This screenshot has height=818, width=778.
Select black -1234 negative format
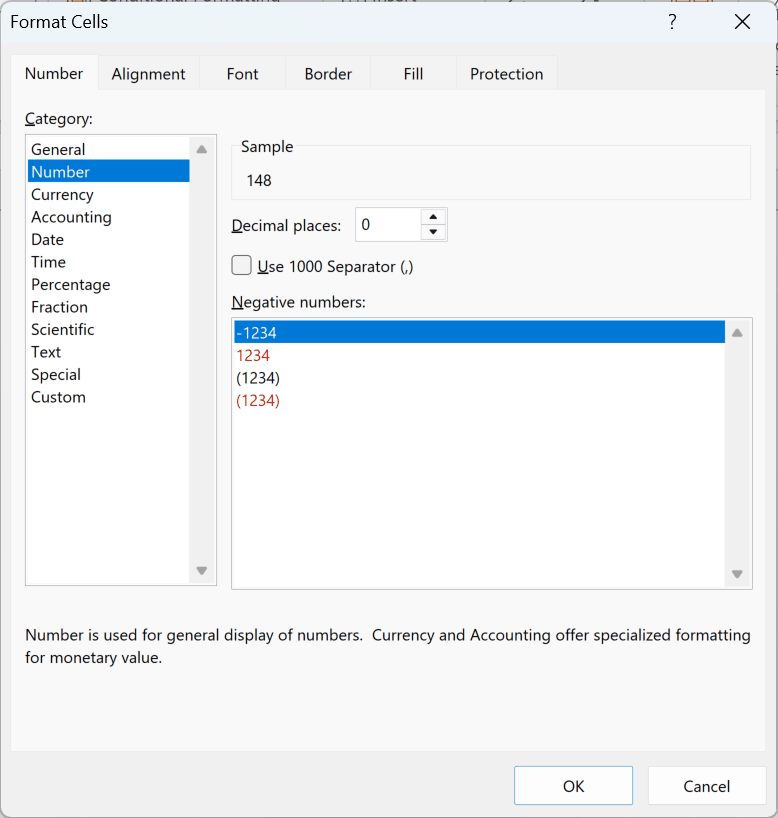(480, 332)
